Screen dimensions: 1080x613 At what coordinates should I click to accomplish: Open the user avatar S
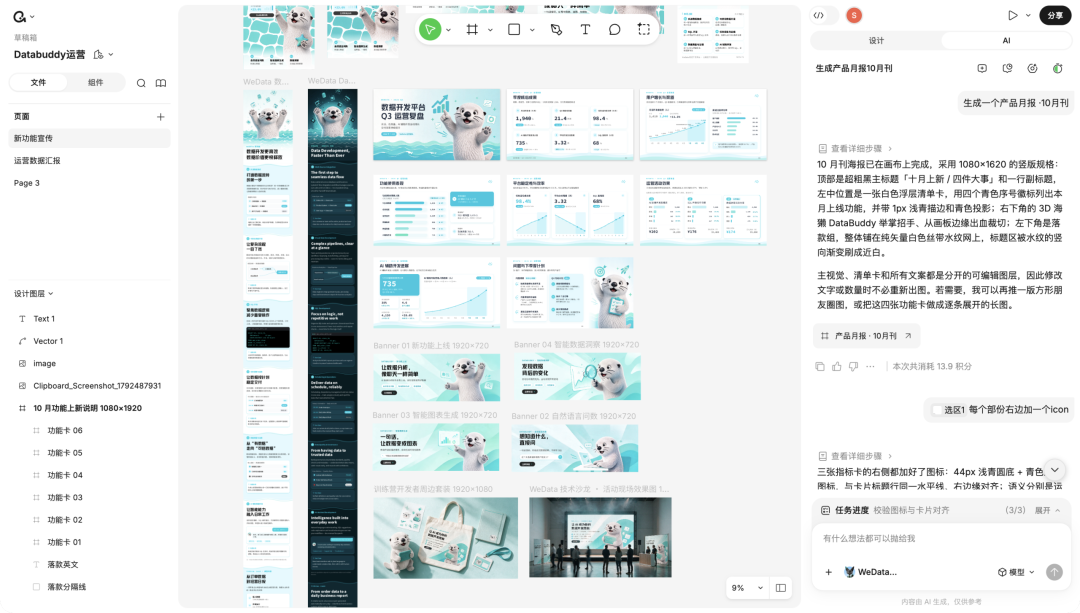pyautogui.click(x=854, y=15)
